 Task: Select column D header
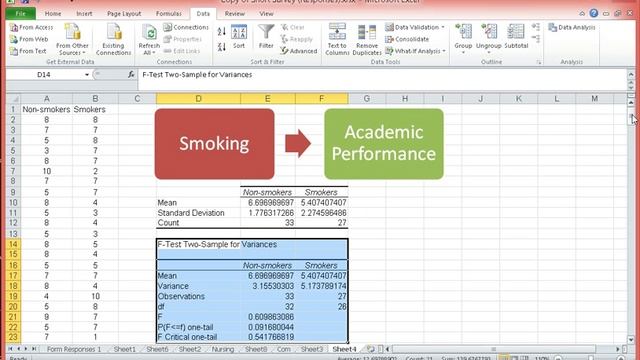(x=198, y=99)
